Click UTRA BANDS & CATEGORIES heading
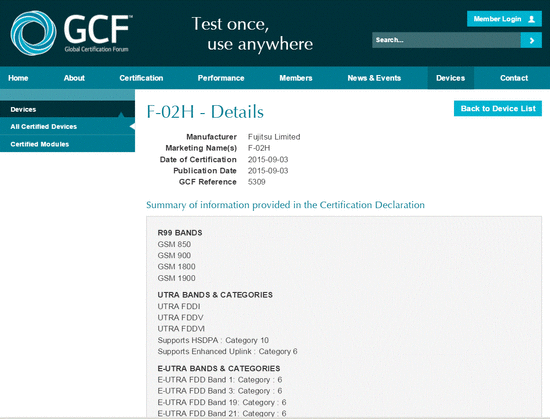 tap(215, 295)
